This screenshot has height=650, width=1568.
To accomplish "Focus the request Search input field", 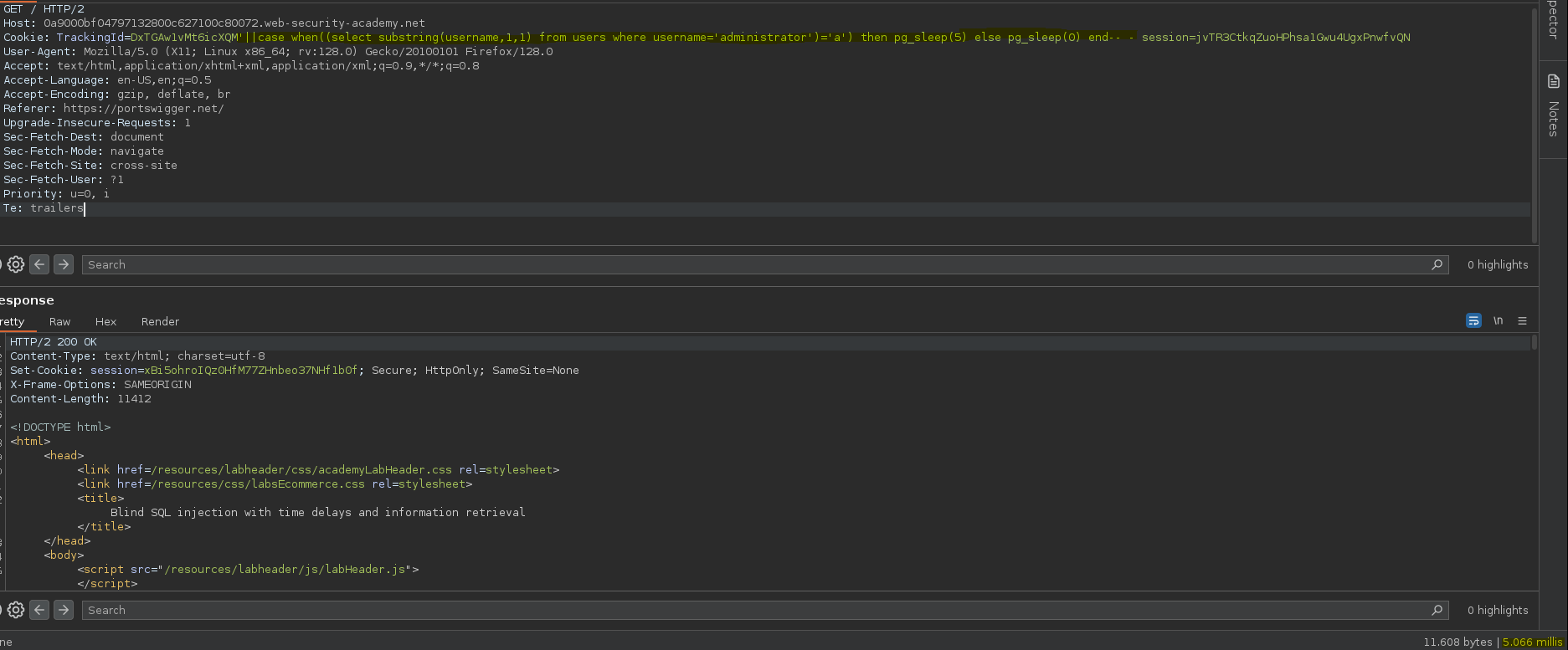I will point(765,264).
